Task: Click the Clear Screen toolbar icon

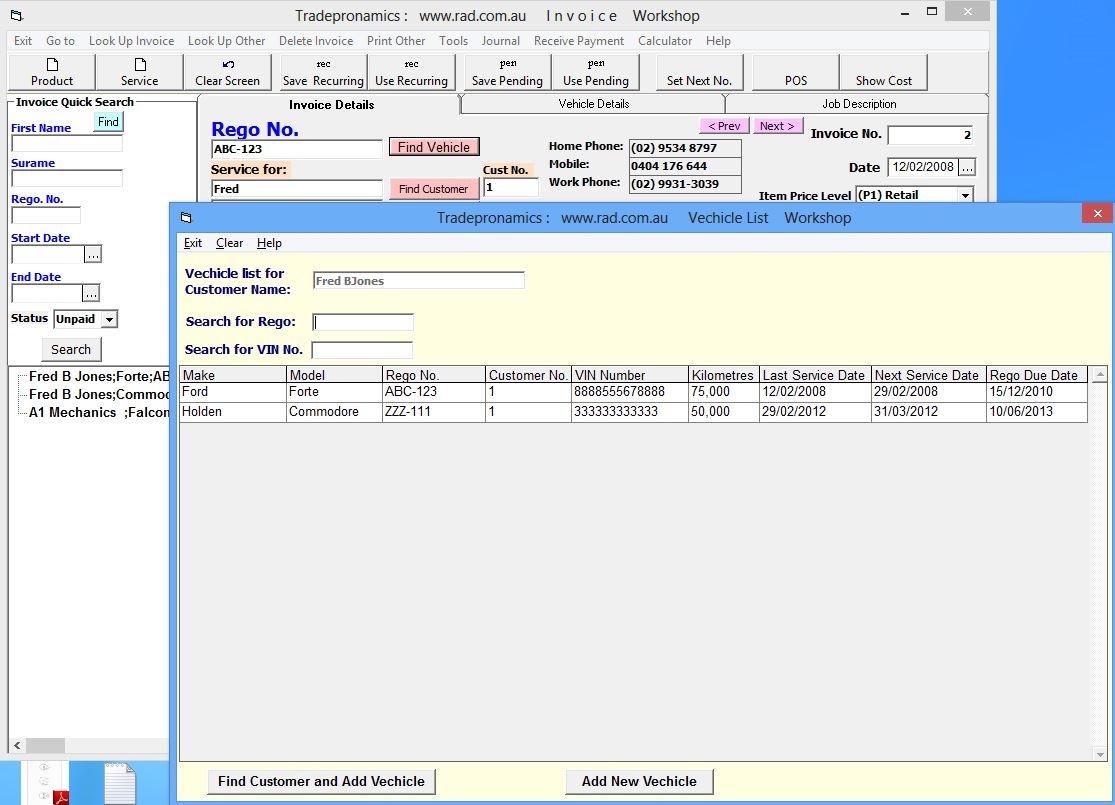Action: coord(228,71)
